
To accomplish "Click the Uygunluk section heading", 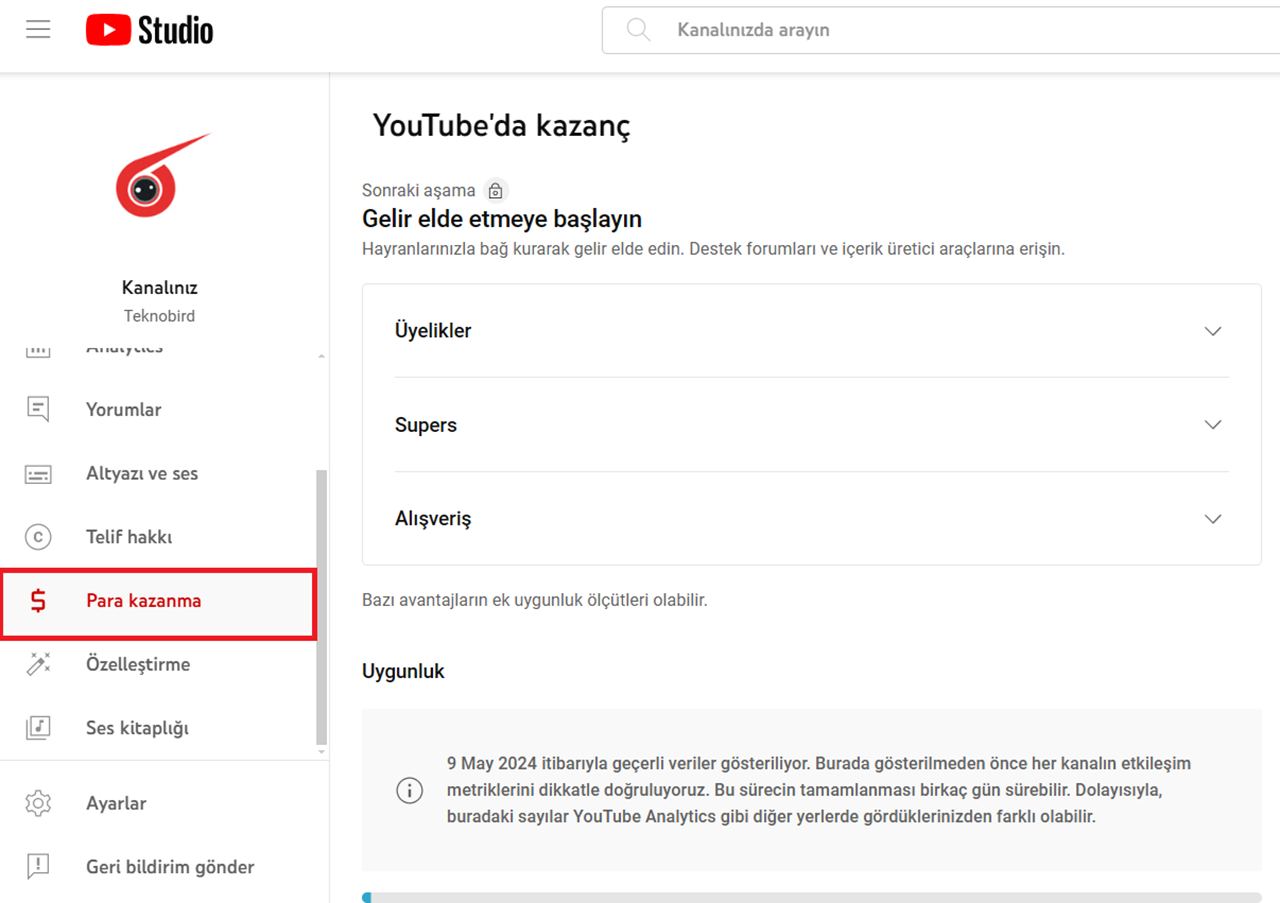I will (403, 671).
